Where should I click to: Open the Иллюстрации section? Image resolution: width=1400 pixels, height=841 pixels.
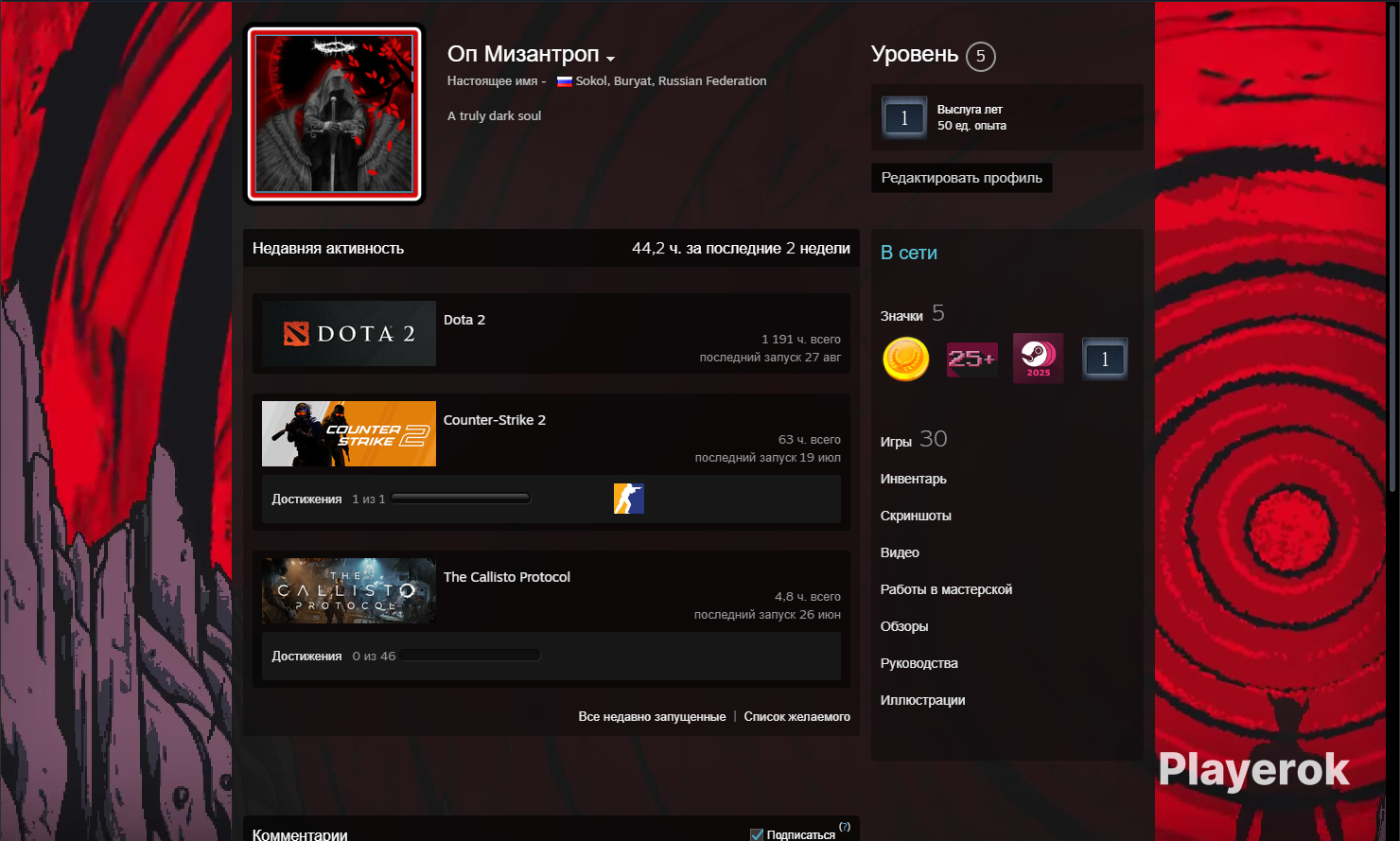pyautogui.click(x=923, y=700)
